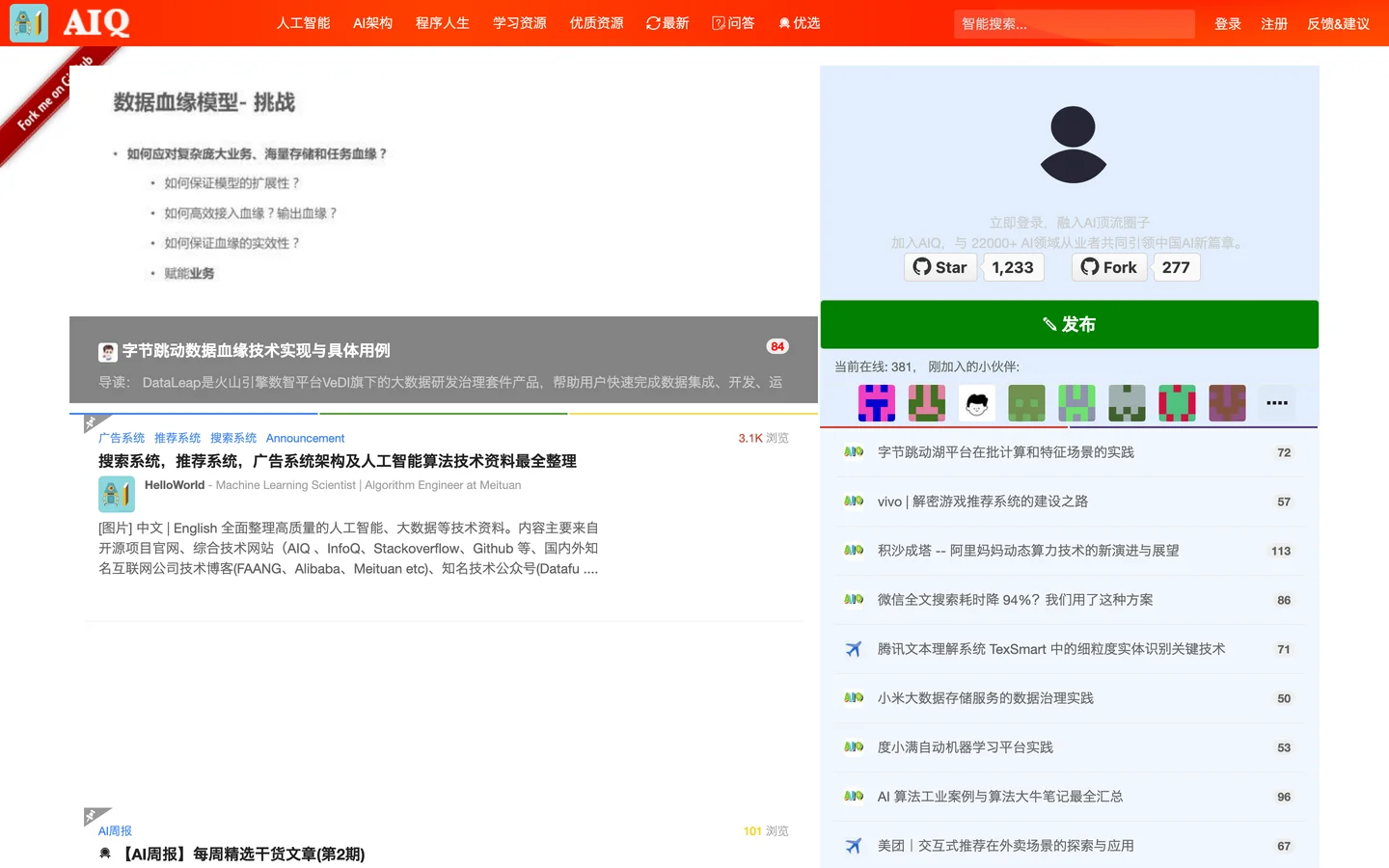Focus the 智能搜索 search field
Screen dimensions: 1389x868
(x=1075, y=23)
